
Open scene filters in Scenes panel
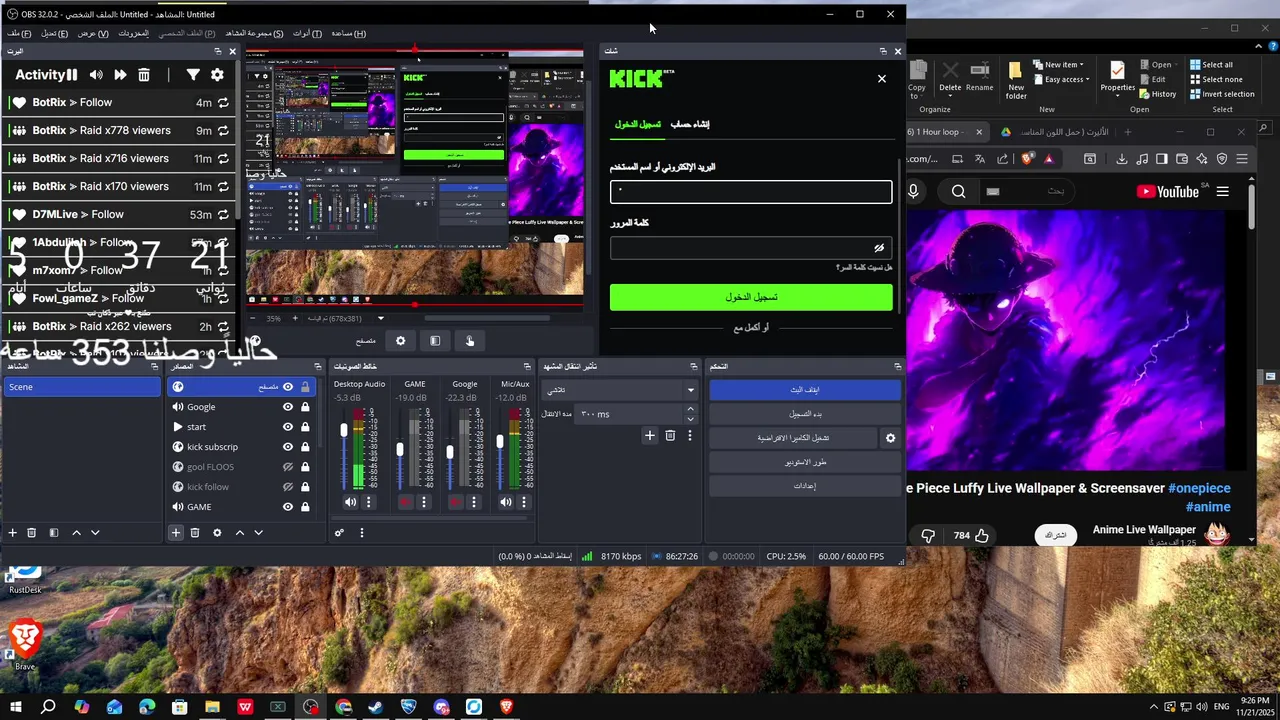pyautogui.click(x=54, y=533)
